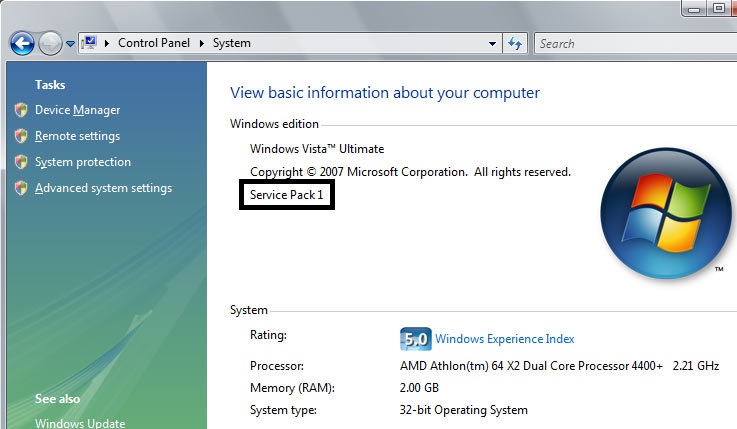The width and height of the screenshot is (737, 429).
Task: Select the Control Panel breadcrumb
Action: (154, 44)
